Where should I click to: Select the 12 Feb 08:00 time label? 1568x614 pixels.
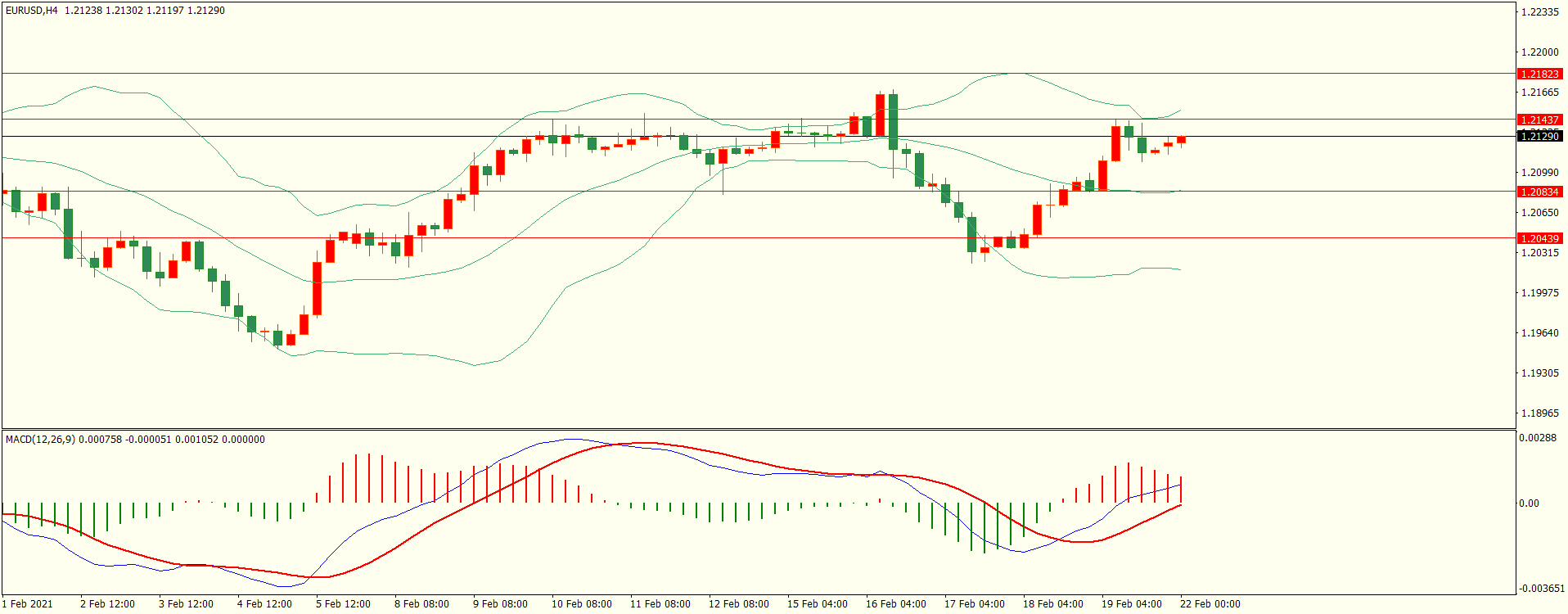738,604
